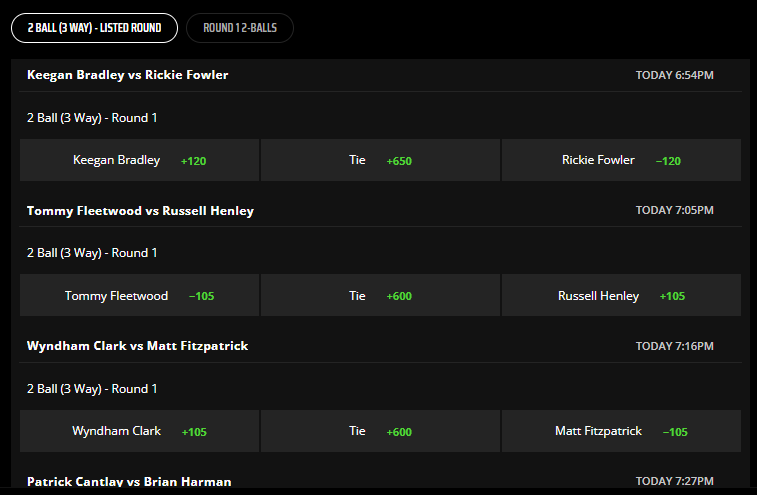Select Wyndham Clark at +105

pos(140,431)
